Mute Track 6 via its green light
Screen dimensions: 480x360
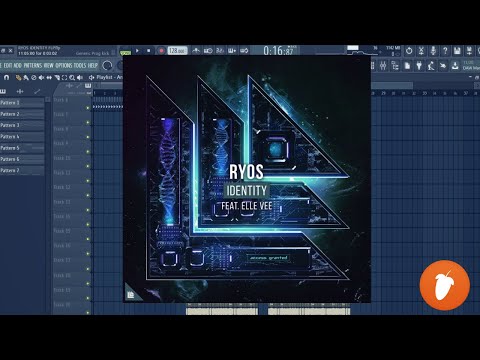click(88, 108)
